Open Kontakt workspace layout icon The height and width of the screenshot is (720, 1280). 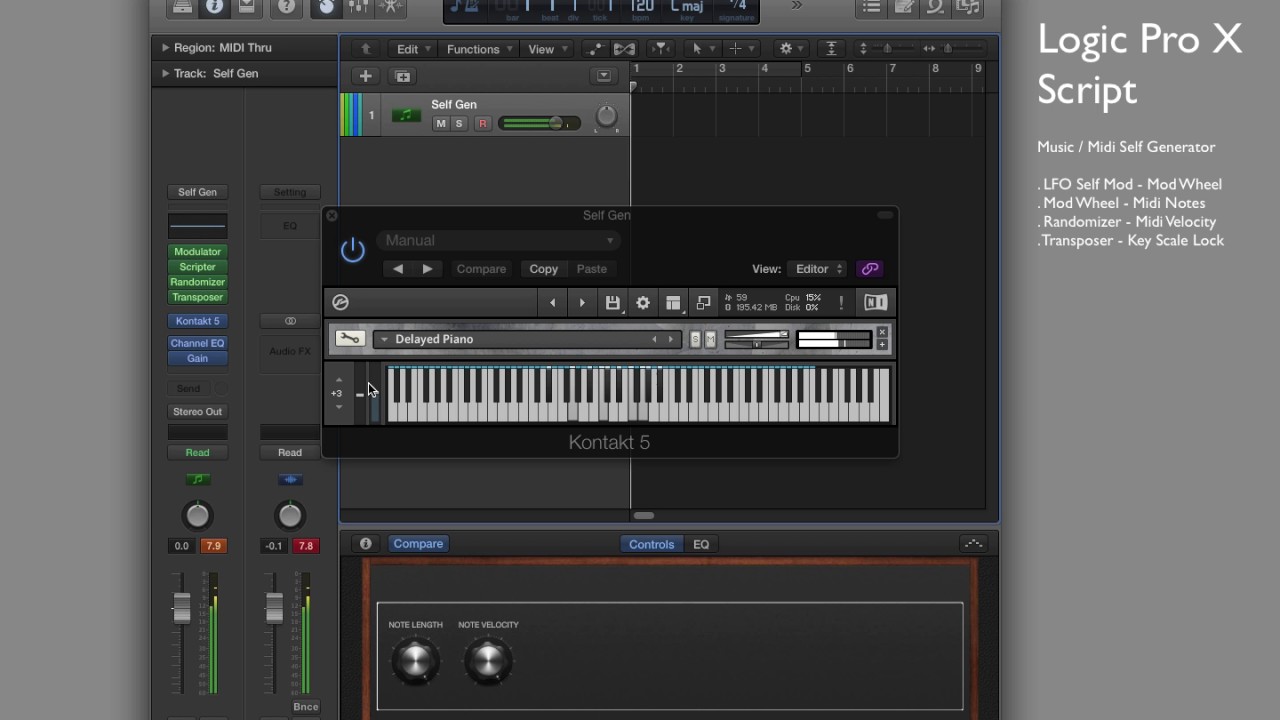pyautogui.click(x=673, y=302)
